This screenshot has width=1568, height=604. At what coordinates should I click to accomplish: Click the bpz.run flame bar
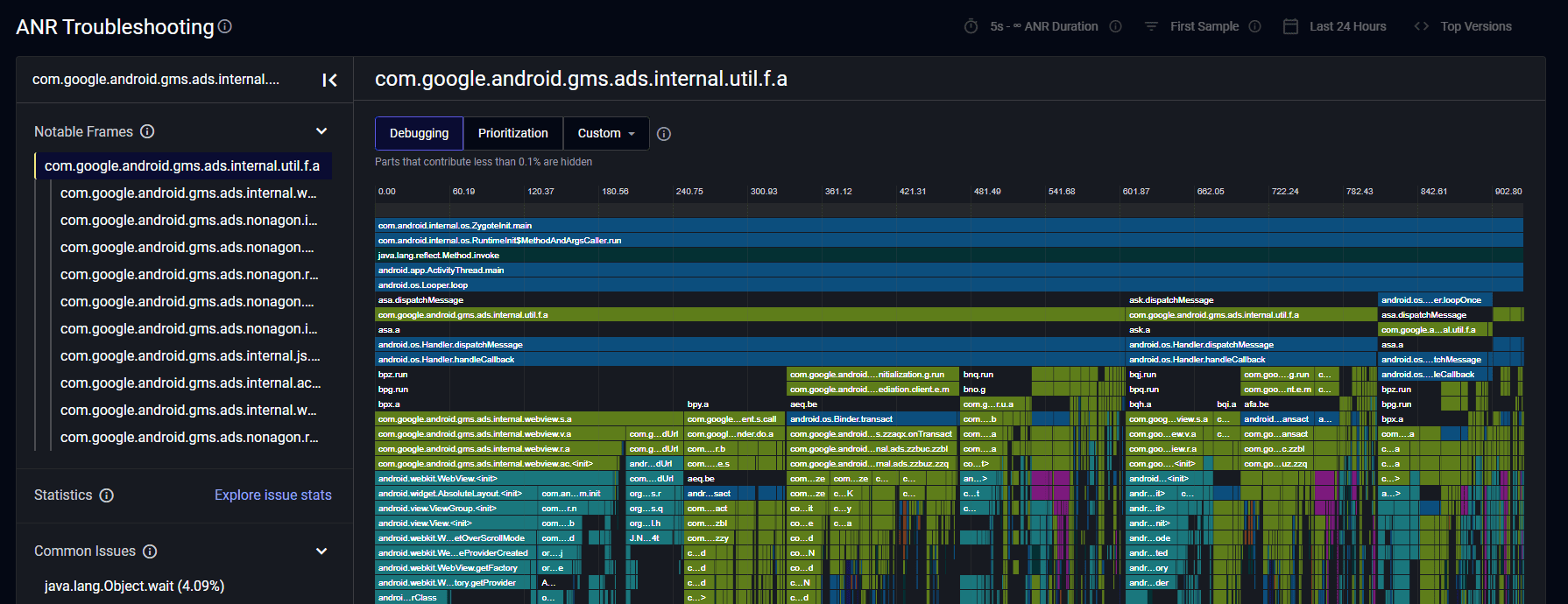(x=580, y=375)
